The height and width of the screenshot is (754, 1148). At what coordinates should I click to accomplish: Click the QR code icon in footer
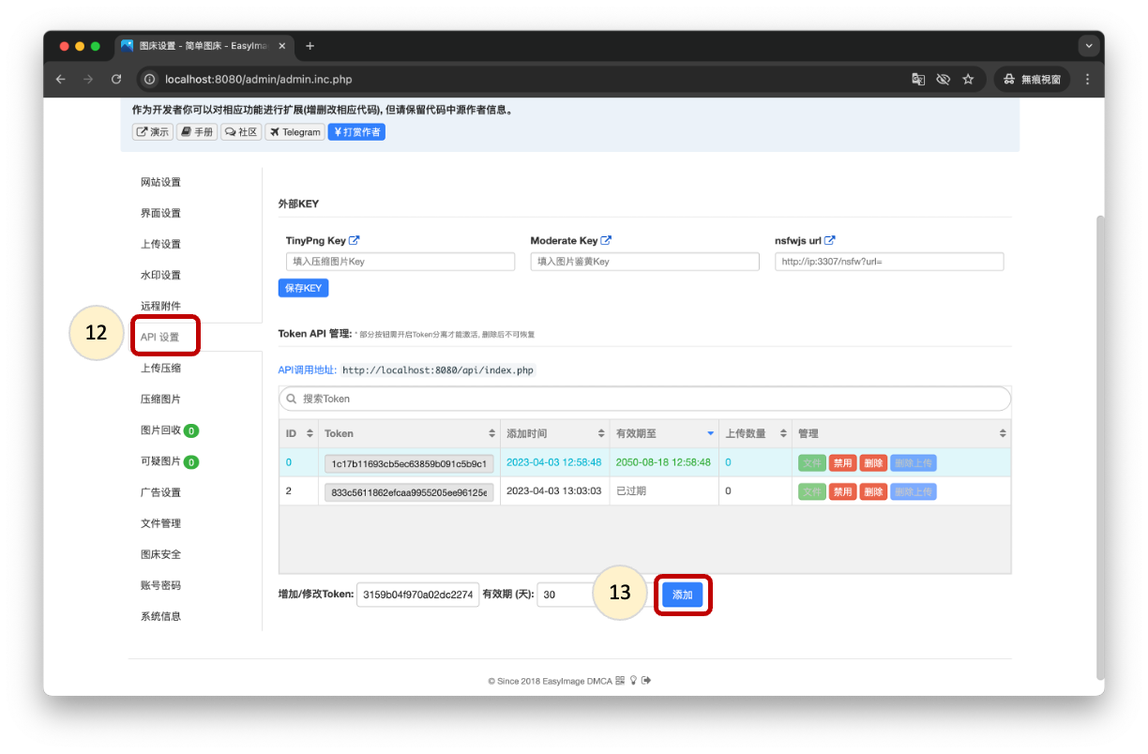click(x=620, y=681)
